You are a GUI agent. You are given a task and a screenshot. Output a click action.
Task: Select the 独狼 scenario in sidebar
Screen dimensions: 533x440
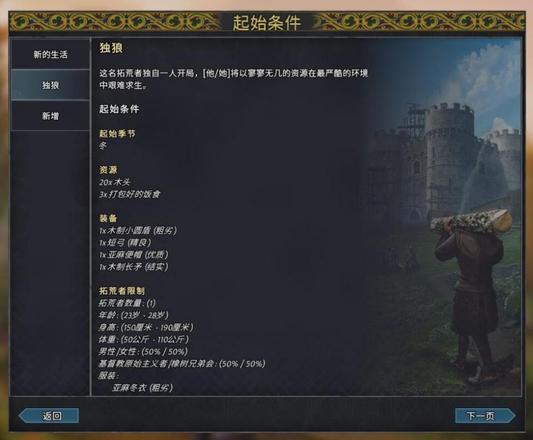[x=50, y=85]
